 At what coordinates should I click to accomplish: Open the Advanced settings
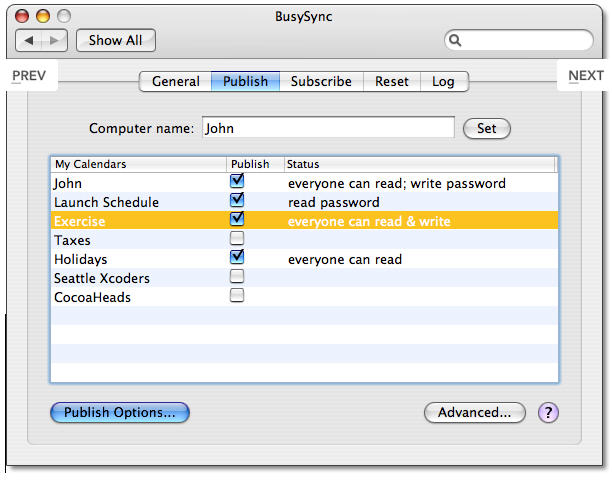(x=475, y=412)
